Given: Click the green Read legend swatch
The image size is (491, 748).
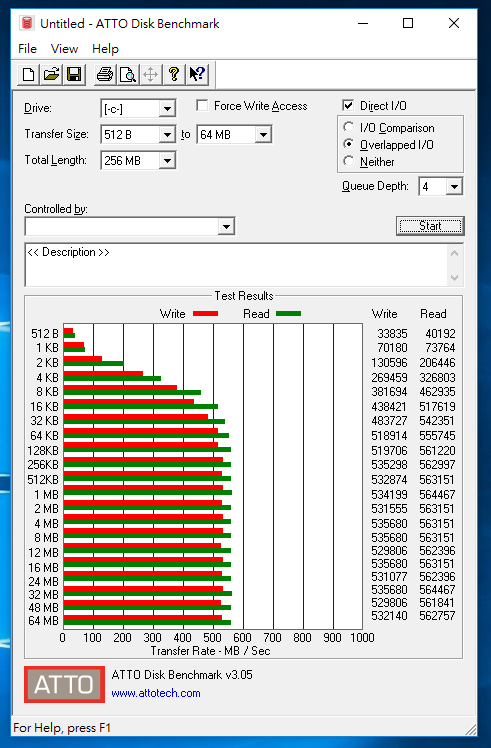Looking at the screenshot, I should [x=288, y=314].
